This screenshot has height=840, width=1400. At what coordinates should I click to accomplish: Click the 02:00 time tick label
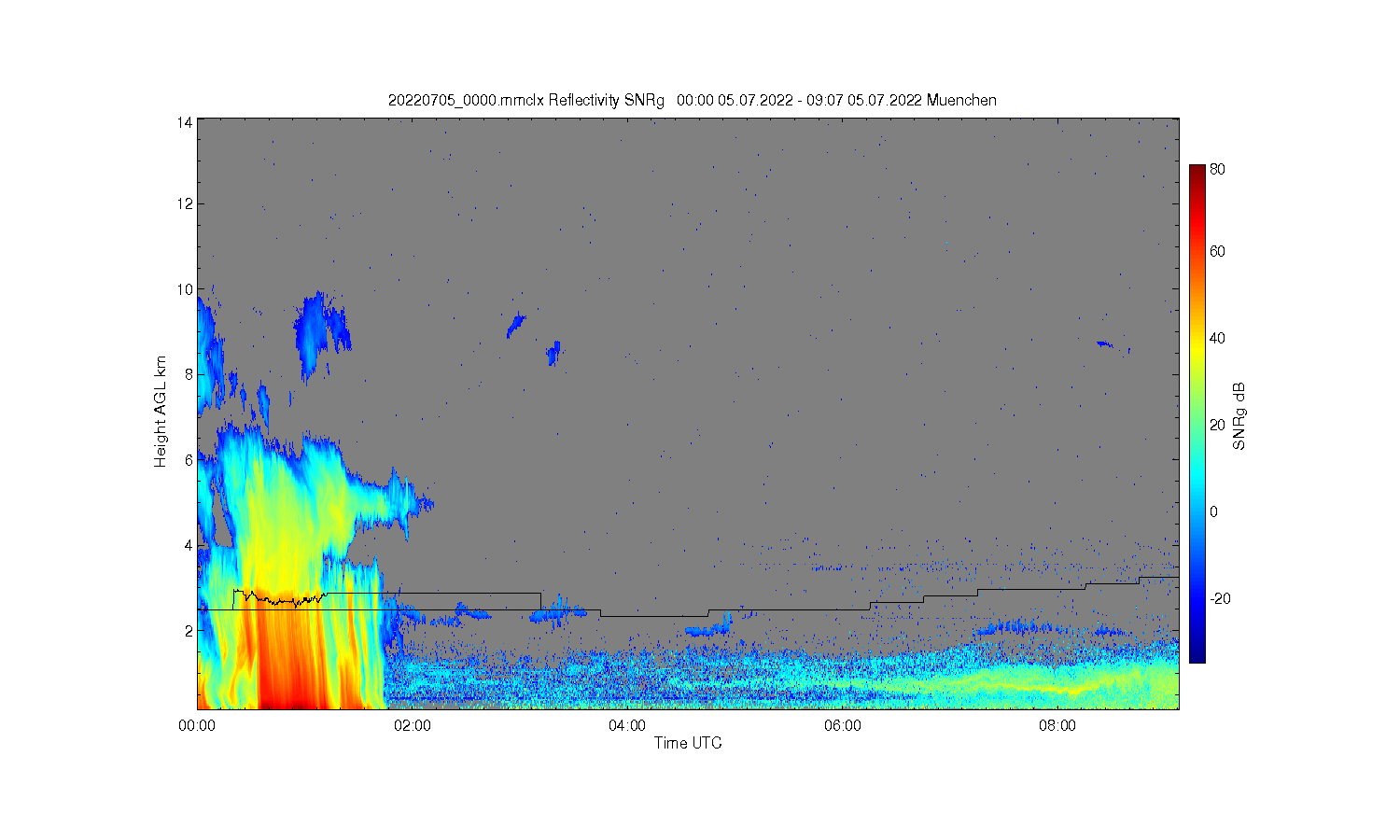click(x=413, y=726)
